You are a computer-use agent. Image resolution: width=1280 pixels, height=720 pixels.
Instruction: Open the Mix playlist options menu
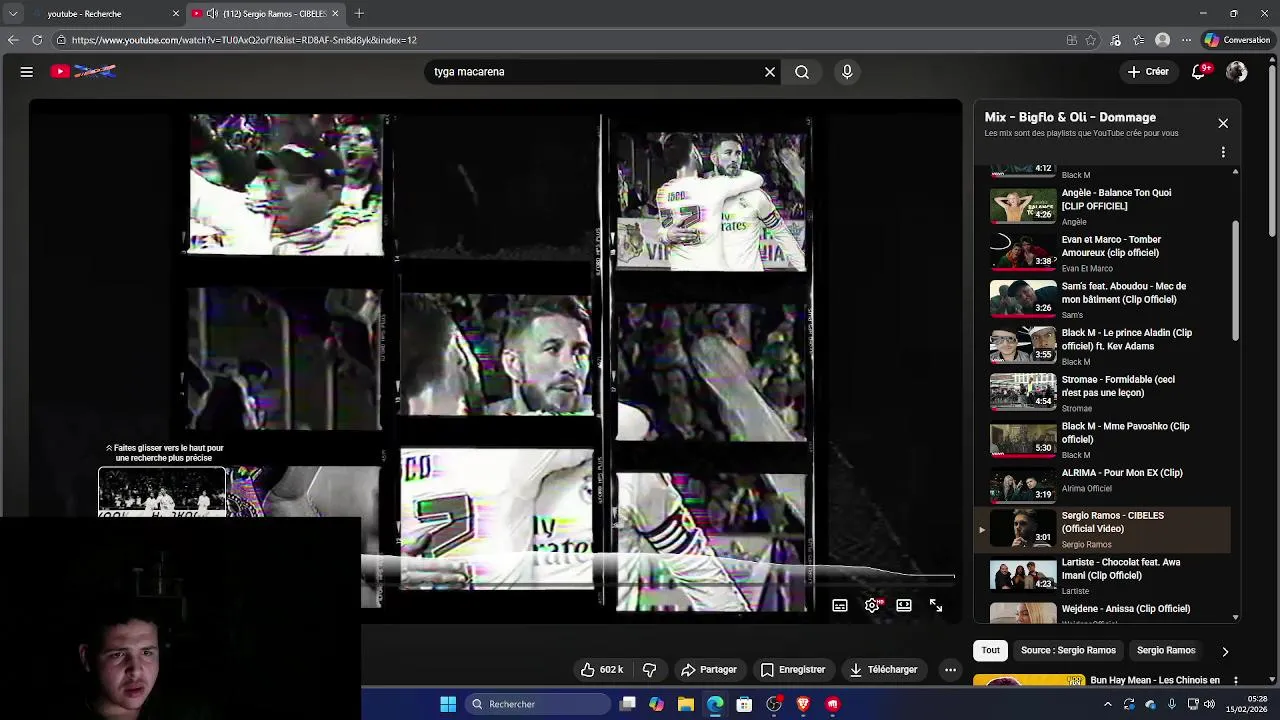(x=1223, y=152)
